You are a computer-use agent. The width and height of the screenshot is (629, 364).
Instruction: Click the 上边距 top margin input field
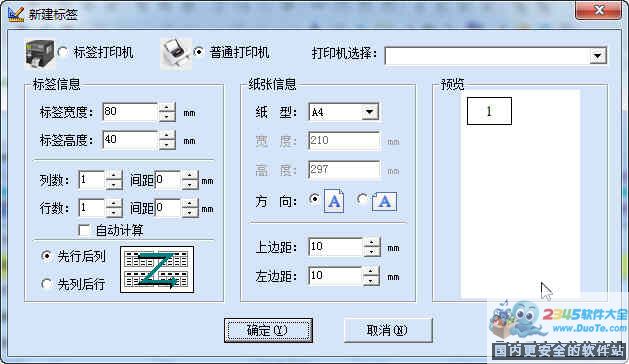click(x=336, y=247)
